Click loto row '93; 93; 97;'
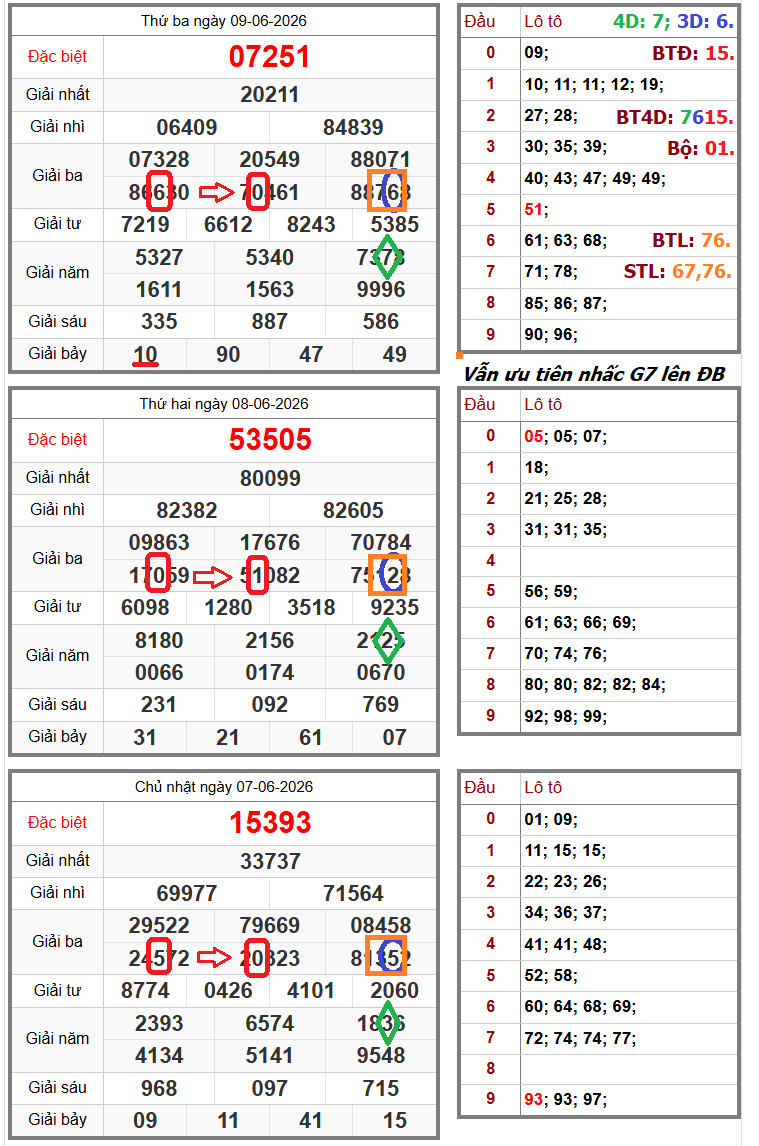This screenshot has height=1146, width=759. click(565, 1099)
